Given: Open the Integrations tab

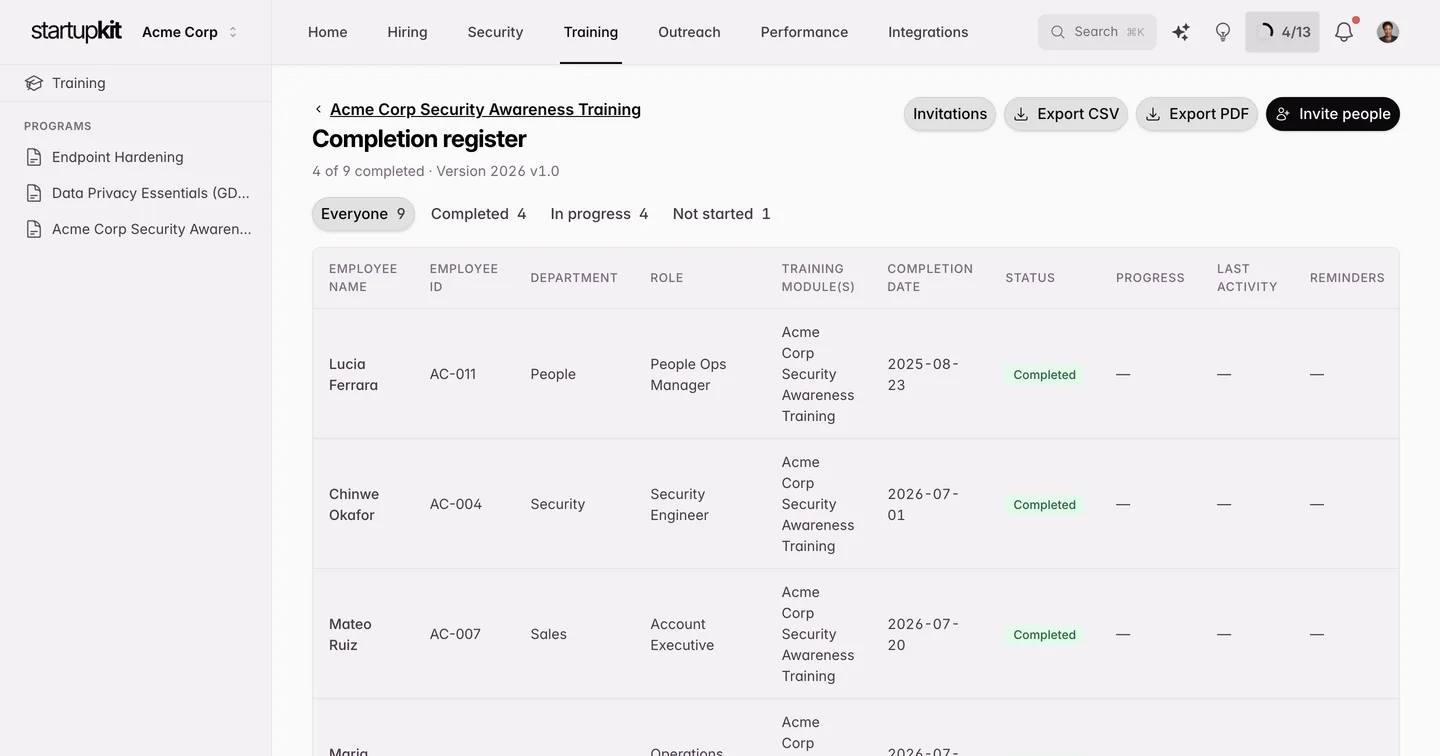Looking at the screenshot, I should 929,32.
